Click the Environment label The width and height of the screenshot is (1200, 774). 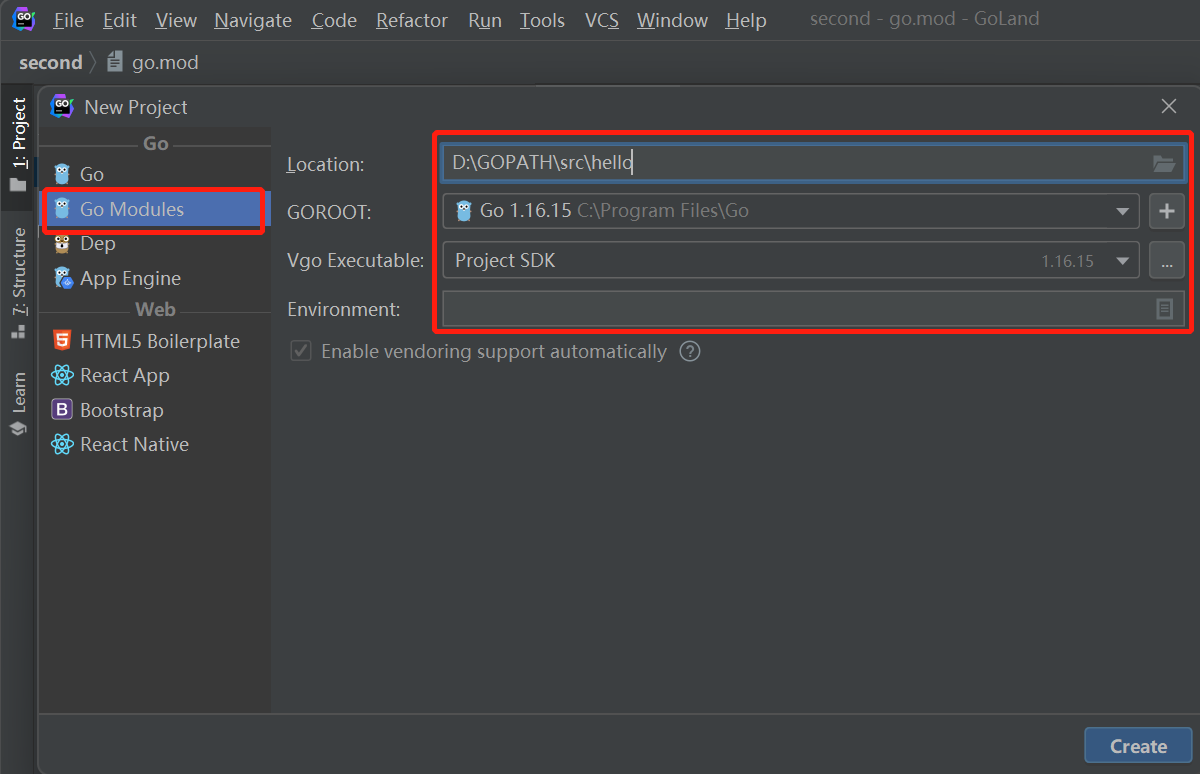[x=344, y=309]
